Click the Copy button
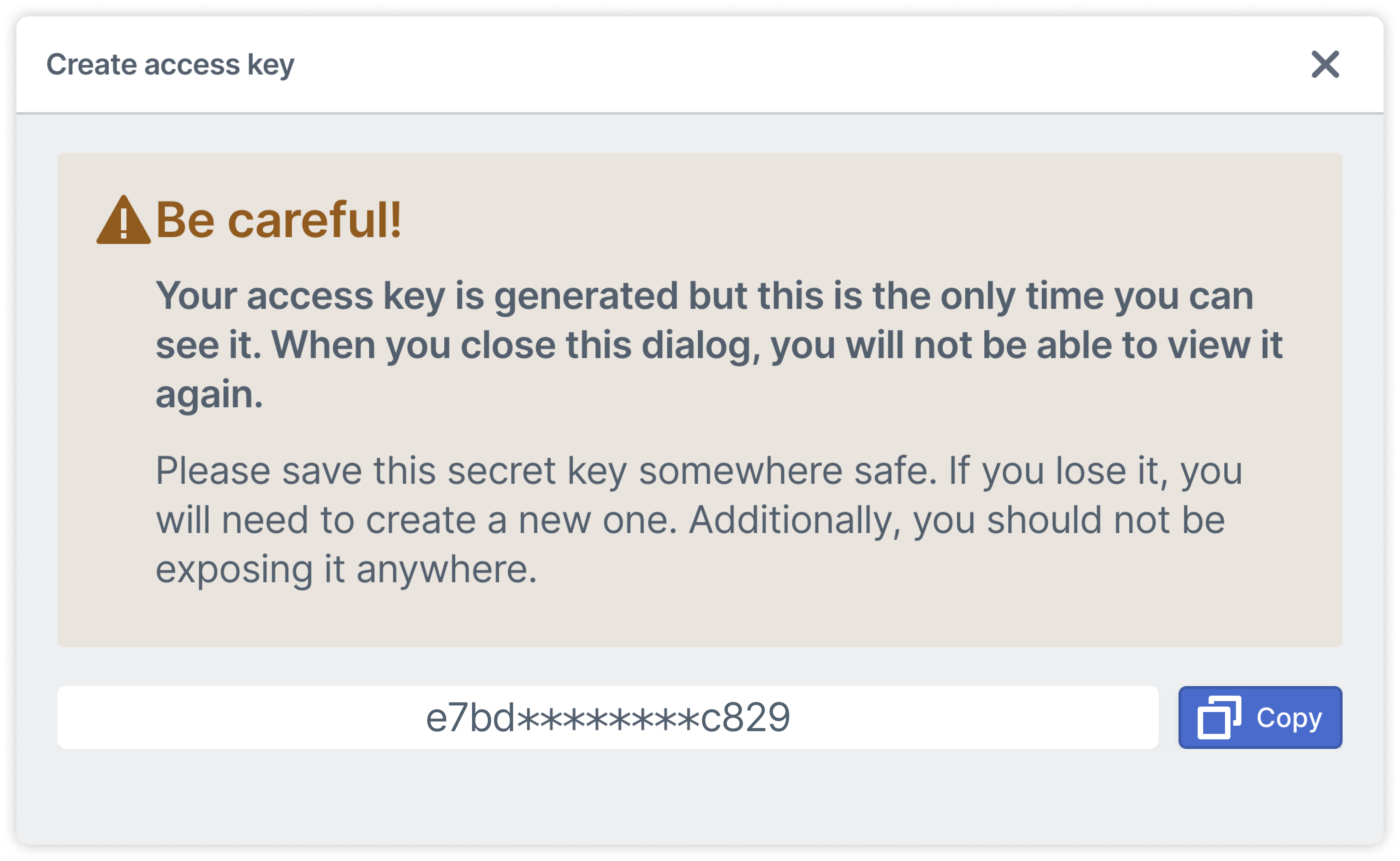The height and width of the screenshot is (861, 1400). (1260, 717)
